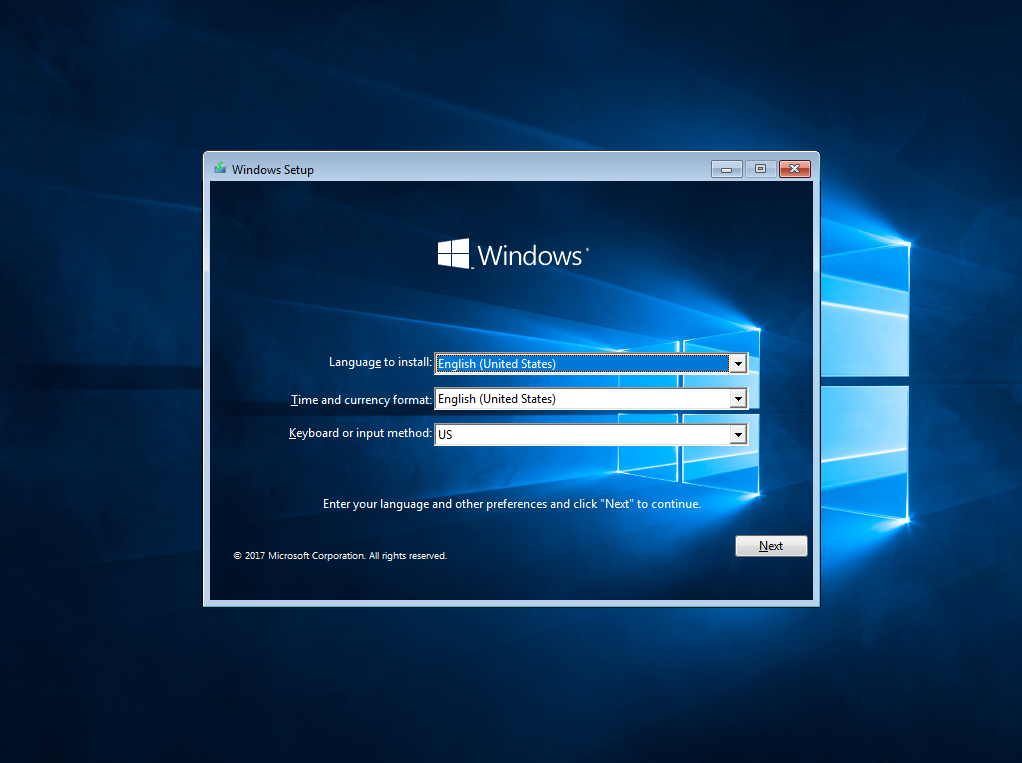
Task: Click the Microsoft Corporation copyright notice
Action: pos(340,556)
